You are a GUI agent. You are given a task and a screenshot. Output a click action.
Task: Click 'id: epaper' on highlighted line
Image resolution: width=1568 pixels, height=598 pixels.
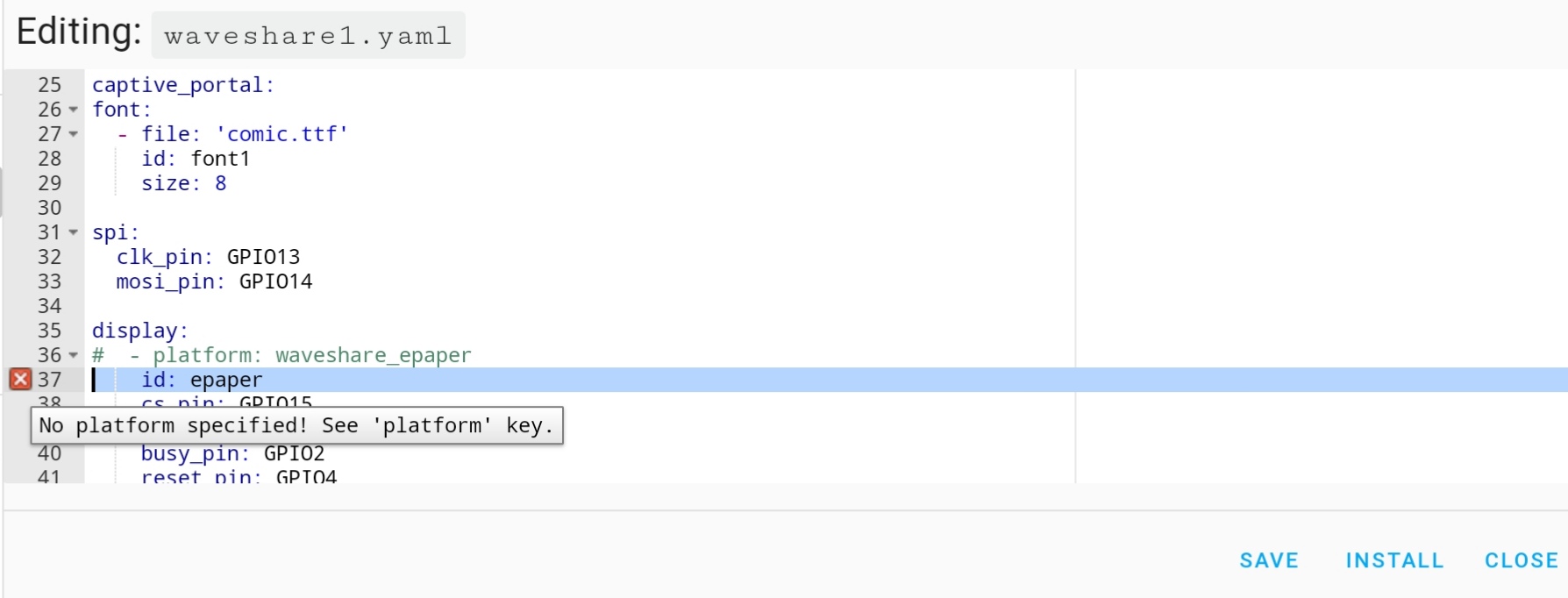[x=202, y=380]
